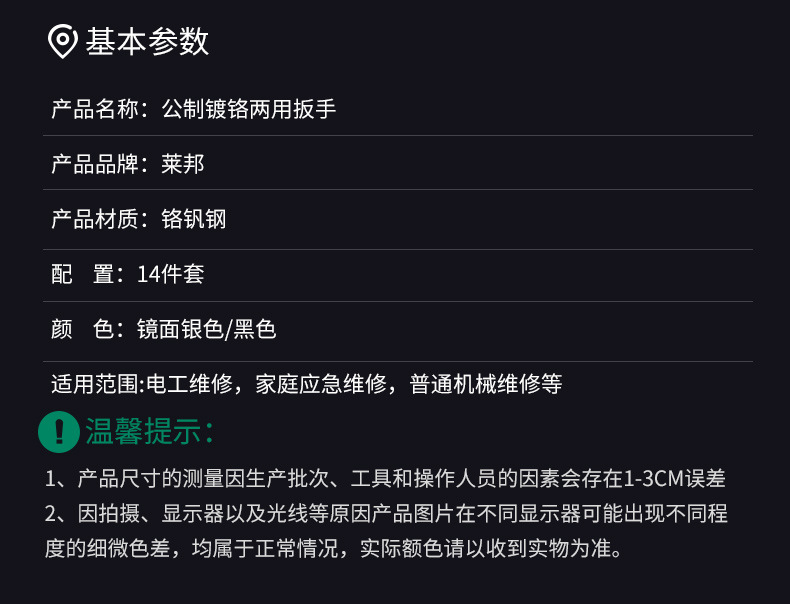Click the 14件套 configuration value
This screenshot has width=790, height=604.
(171, 274)
